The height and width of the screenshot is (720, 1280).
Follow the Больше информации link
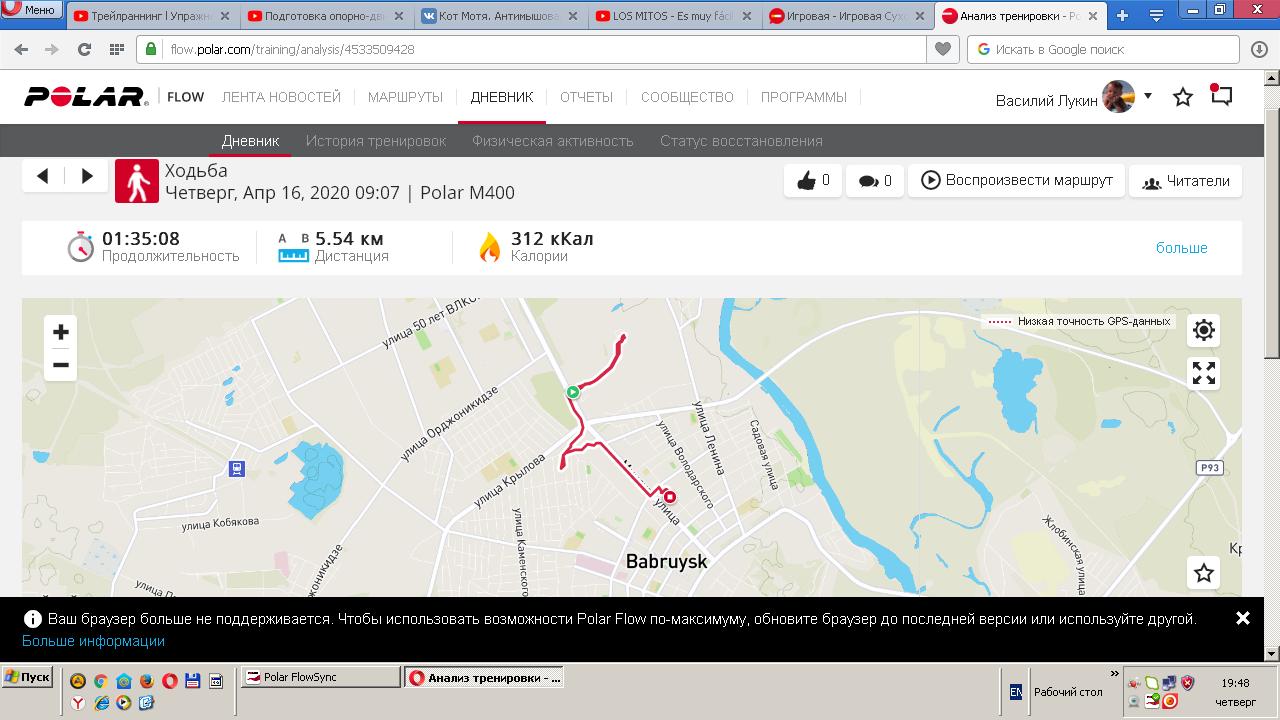coord(93,641)
